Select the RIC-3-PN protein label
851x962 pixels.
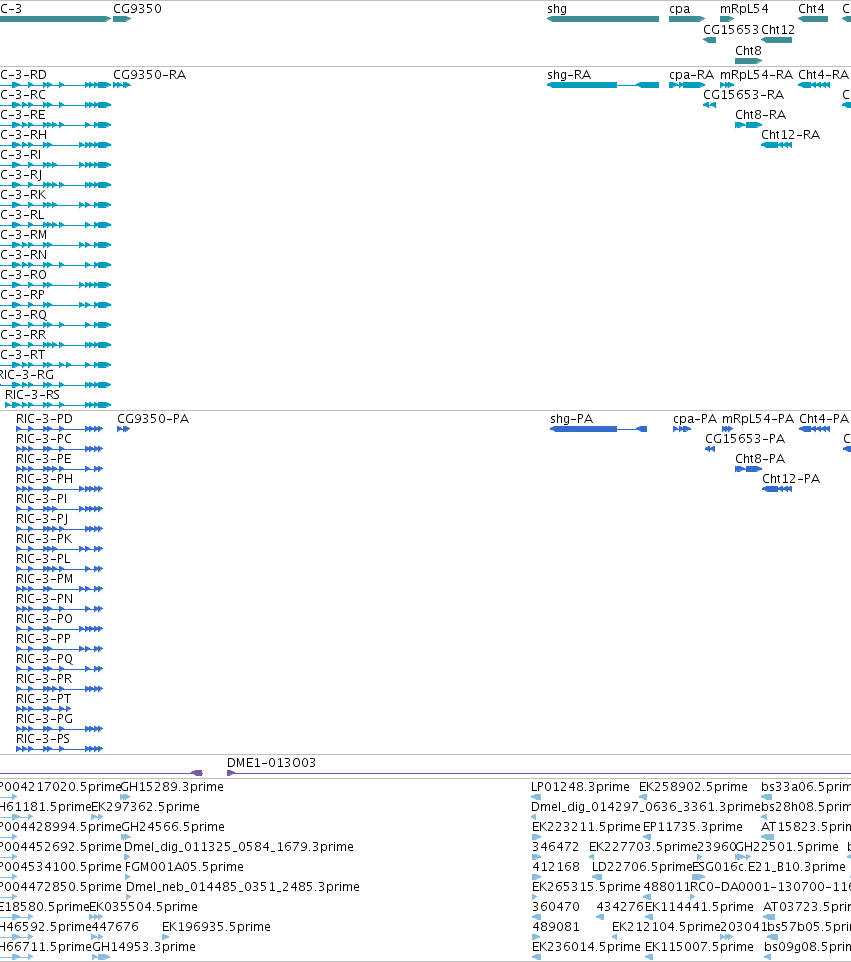pyautogui.click(x=44, y=598)
